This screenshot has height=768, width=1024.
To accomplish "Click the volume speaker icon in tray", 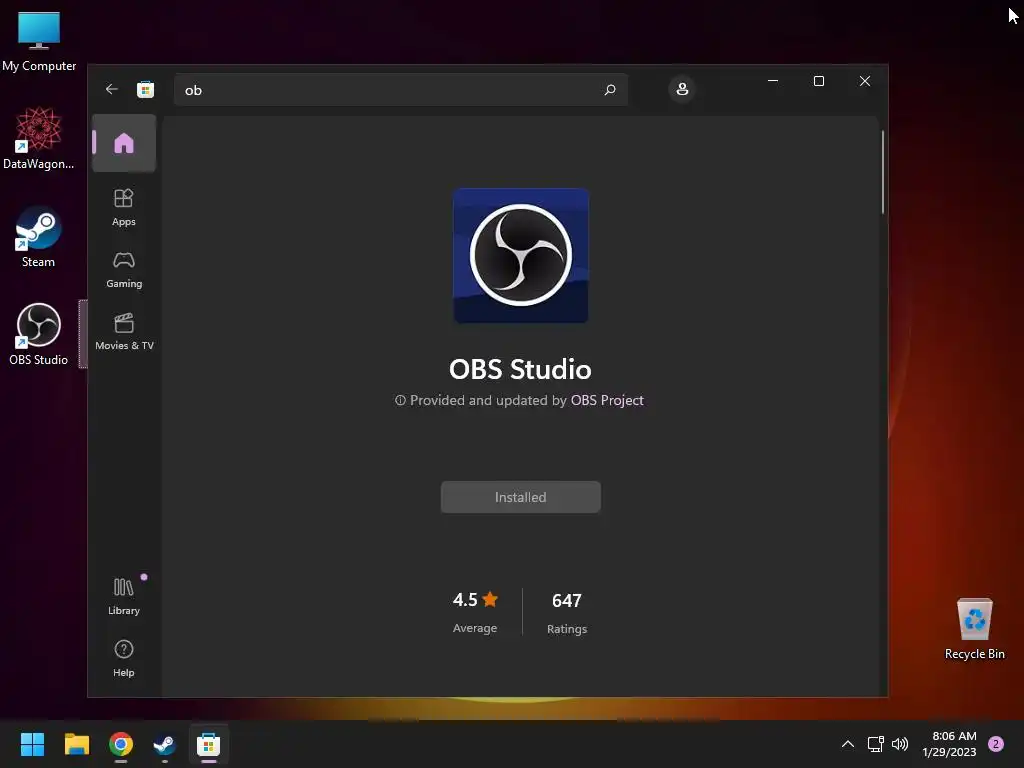I will (900, 744).
